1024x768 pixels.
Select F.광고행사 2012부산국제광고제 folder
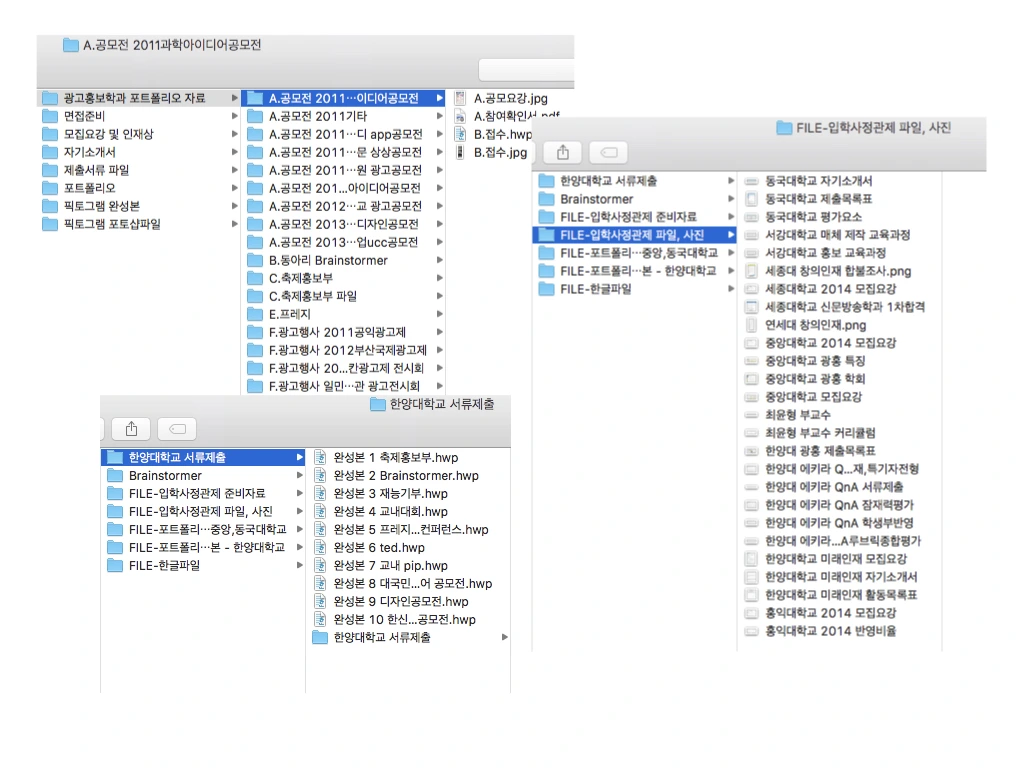coord(344,351)
